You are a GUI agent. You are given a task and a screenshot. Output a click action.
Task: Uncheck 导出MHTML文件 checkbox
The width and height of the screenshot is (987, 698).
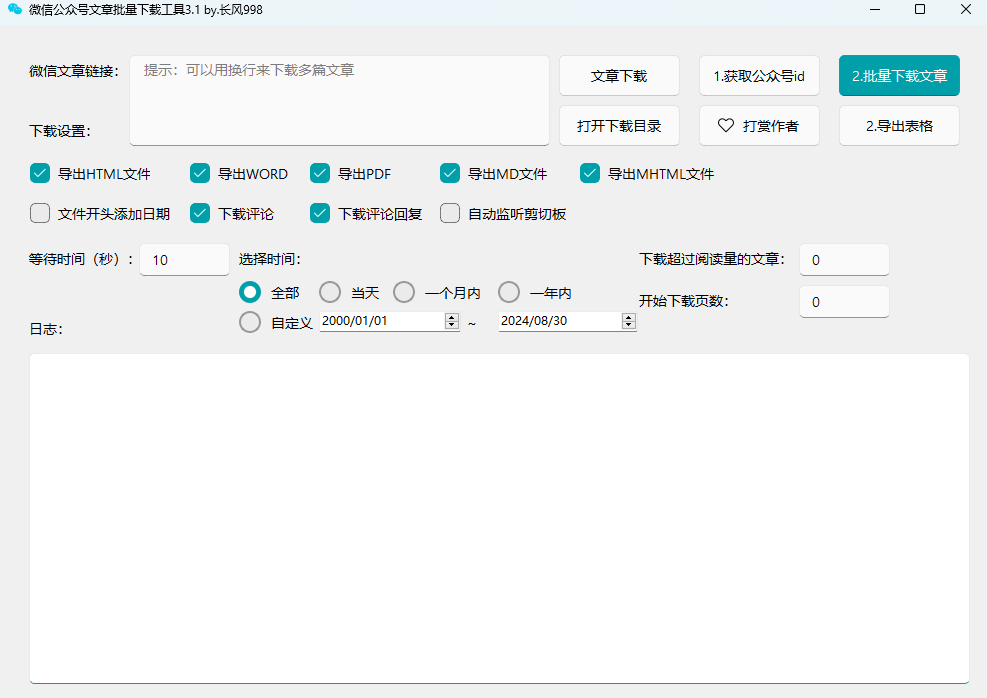[x=590, y=173]
